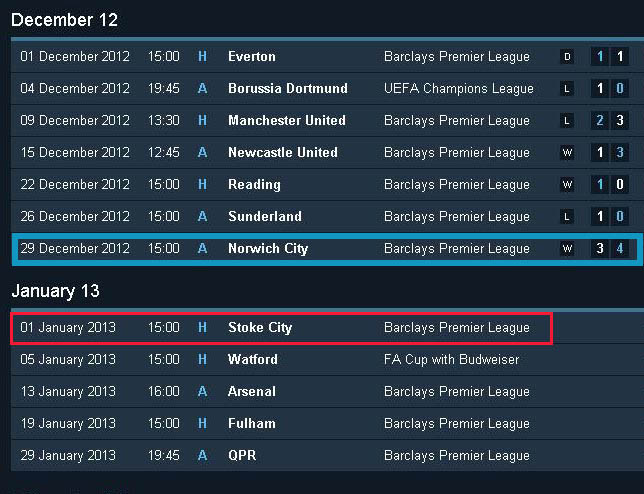Click the January 13 month heading
The height and width of the screenshot is (494, 644).
pos(55,291)
